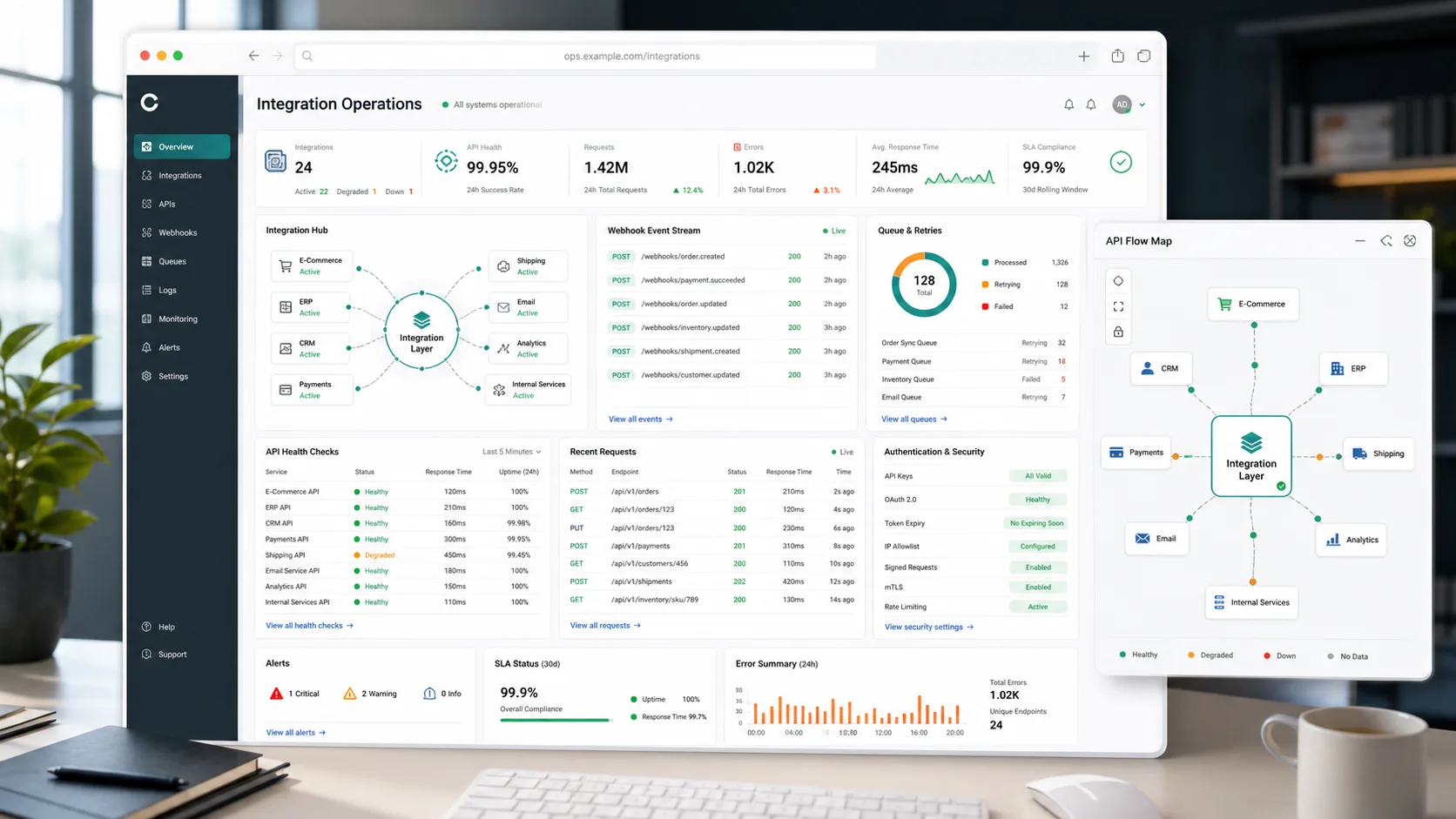Click the 1 Critical alert indicator
This screenshot has width=1456, height=819.
pos(294,694)
